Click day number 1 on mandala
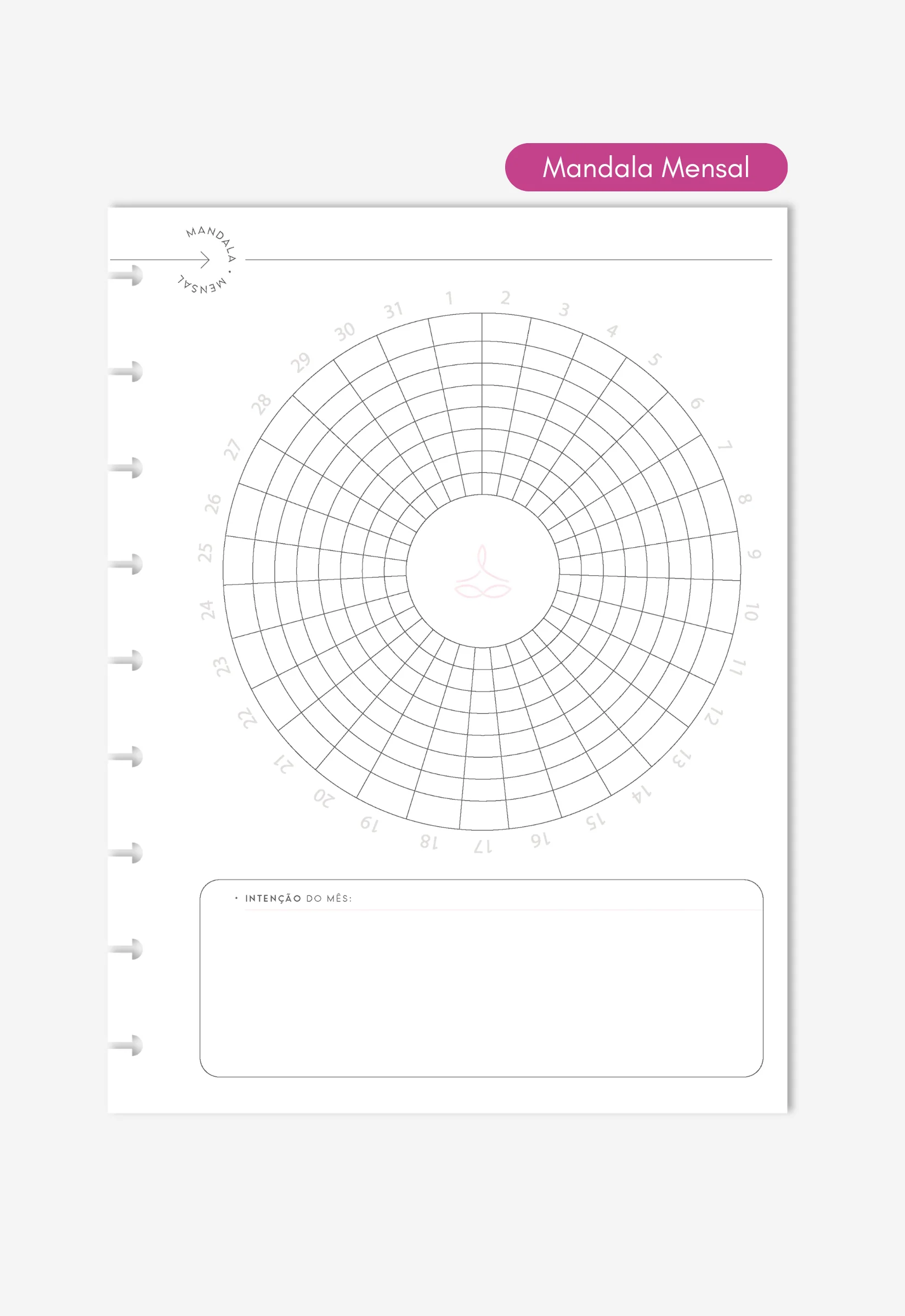 click(x=449, y=298)
